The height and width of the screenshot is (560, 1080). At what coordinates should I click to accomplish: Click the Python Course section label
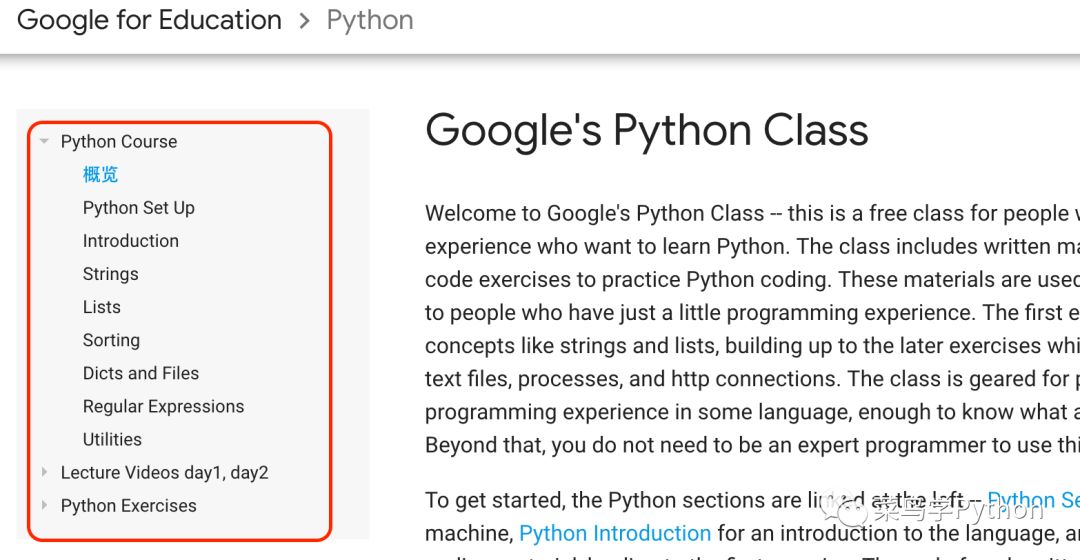coord(118,141)
